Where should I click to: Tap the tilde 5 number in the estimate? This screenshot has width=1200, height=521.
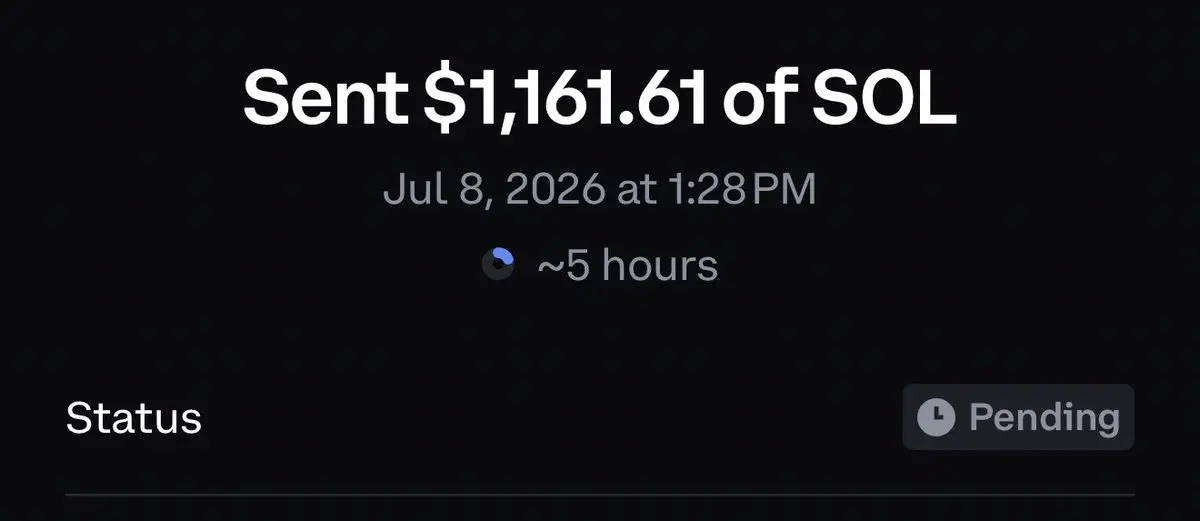coord(564,266)
